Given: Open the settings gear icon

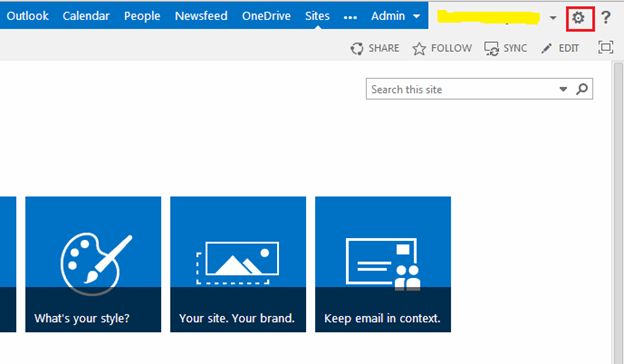Looking at the screenshot, I should 578,18.
